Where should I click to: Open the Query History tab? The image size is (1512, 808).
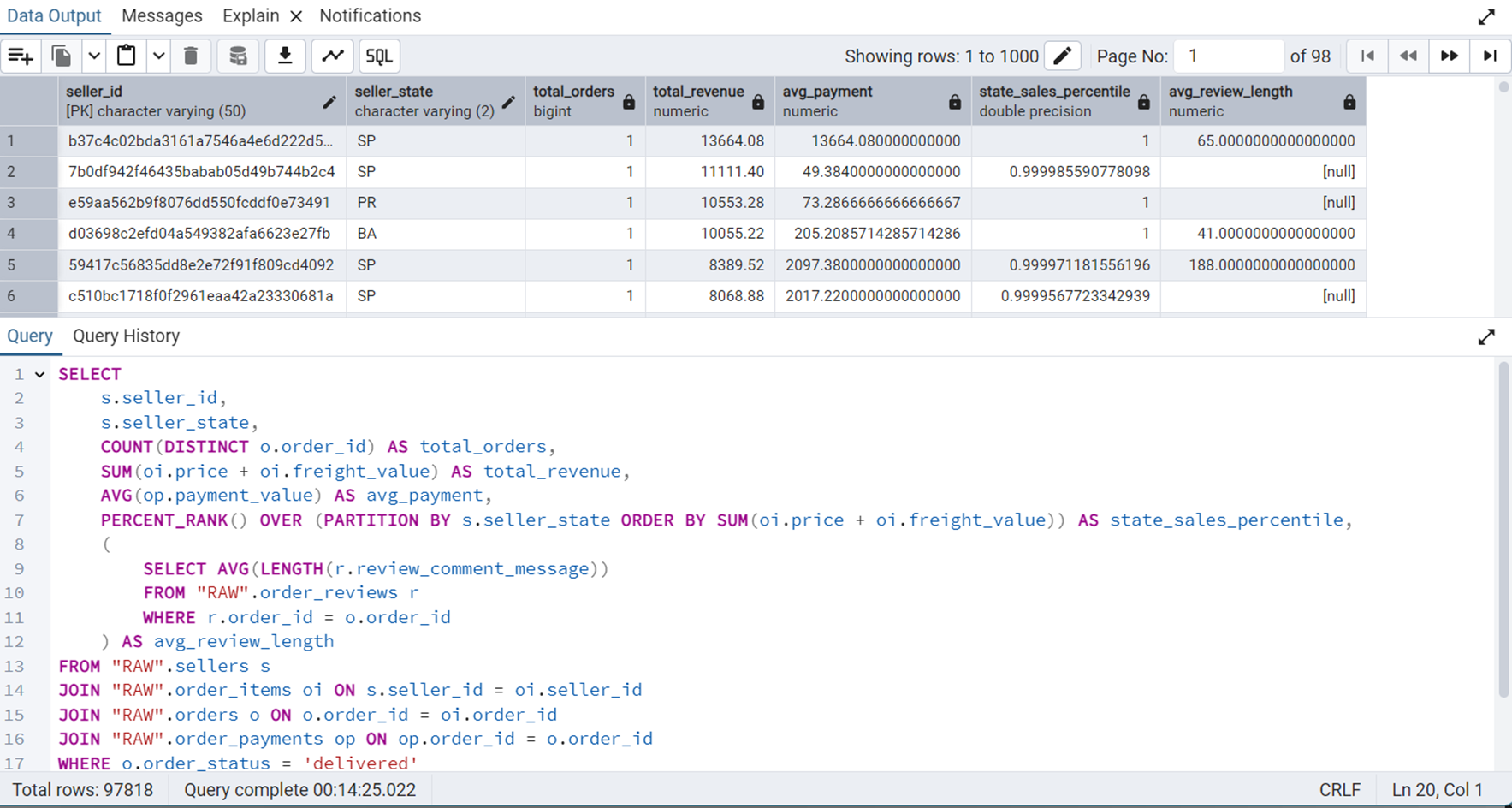click(126, 336)
